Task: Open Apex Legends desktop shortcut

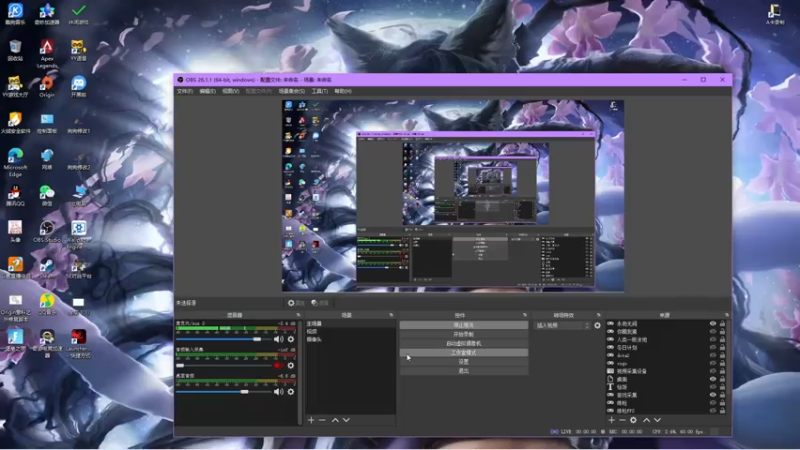Action: point(47,53)
